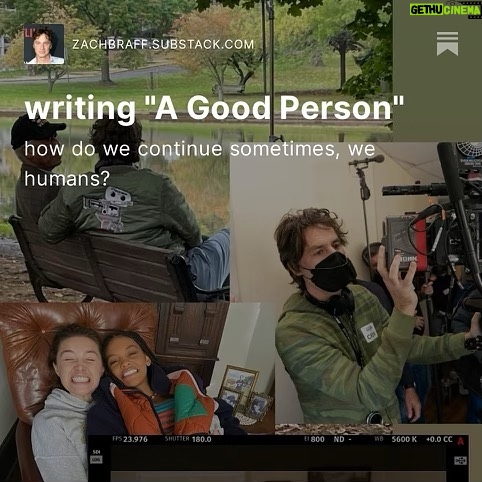Click the red A camera indicator
The image size is (482, 482).
pos(461,441)
